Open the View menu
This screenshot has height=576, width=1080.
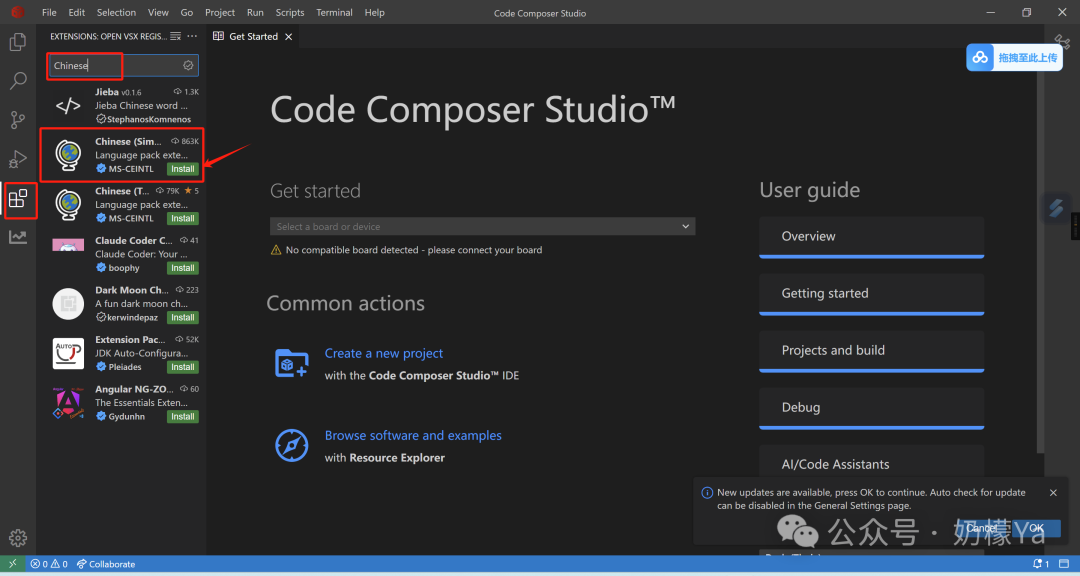coord(158,12)
